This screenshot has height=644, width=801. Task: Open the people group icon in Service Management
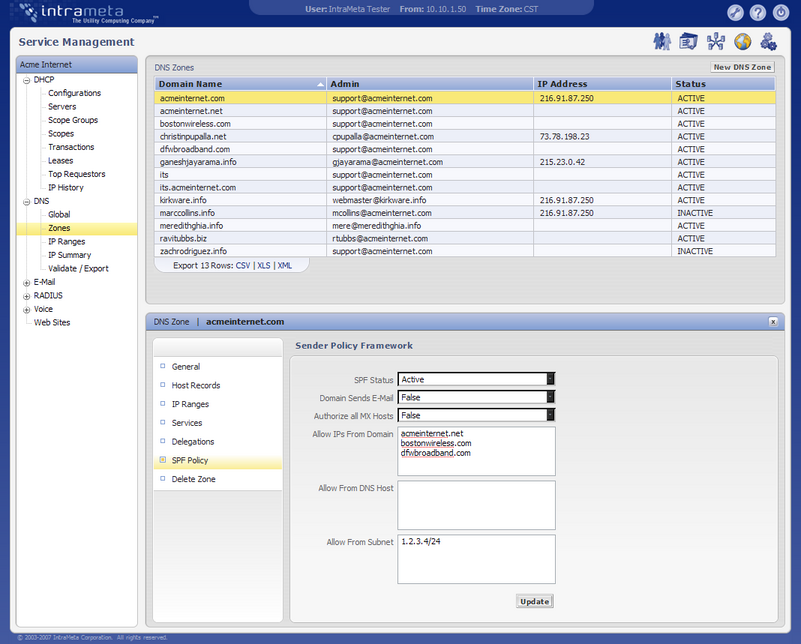click(662, 41)
